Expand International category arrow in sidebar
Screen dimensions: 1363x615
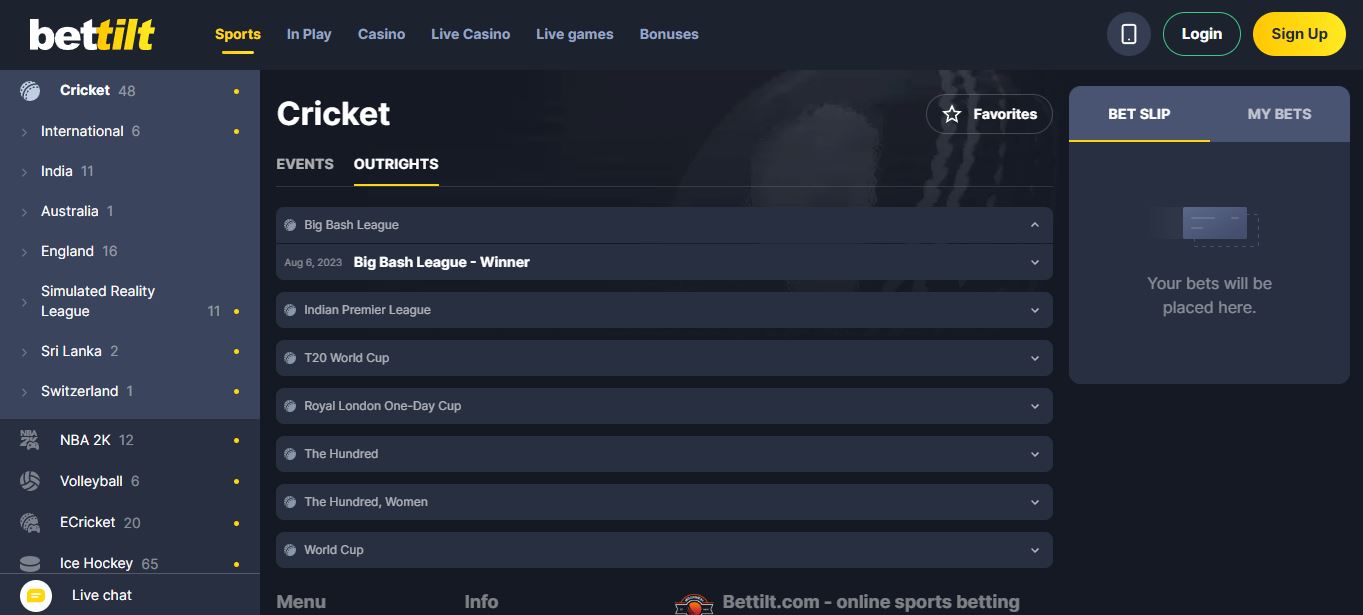click(x=24, y=132)
